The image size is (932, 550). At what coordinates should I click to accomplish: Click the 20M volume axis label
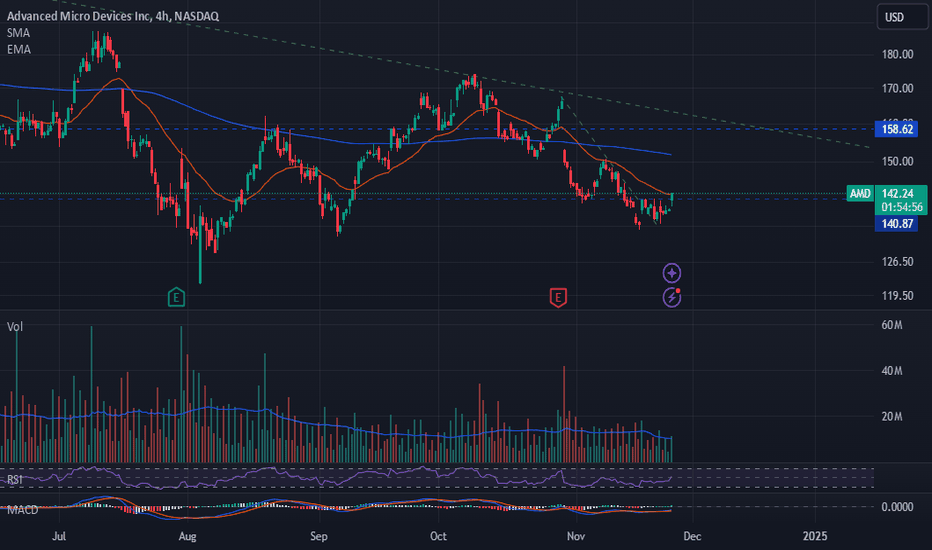892,417
